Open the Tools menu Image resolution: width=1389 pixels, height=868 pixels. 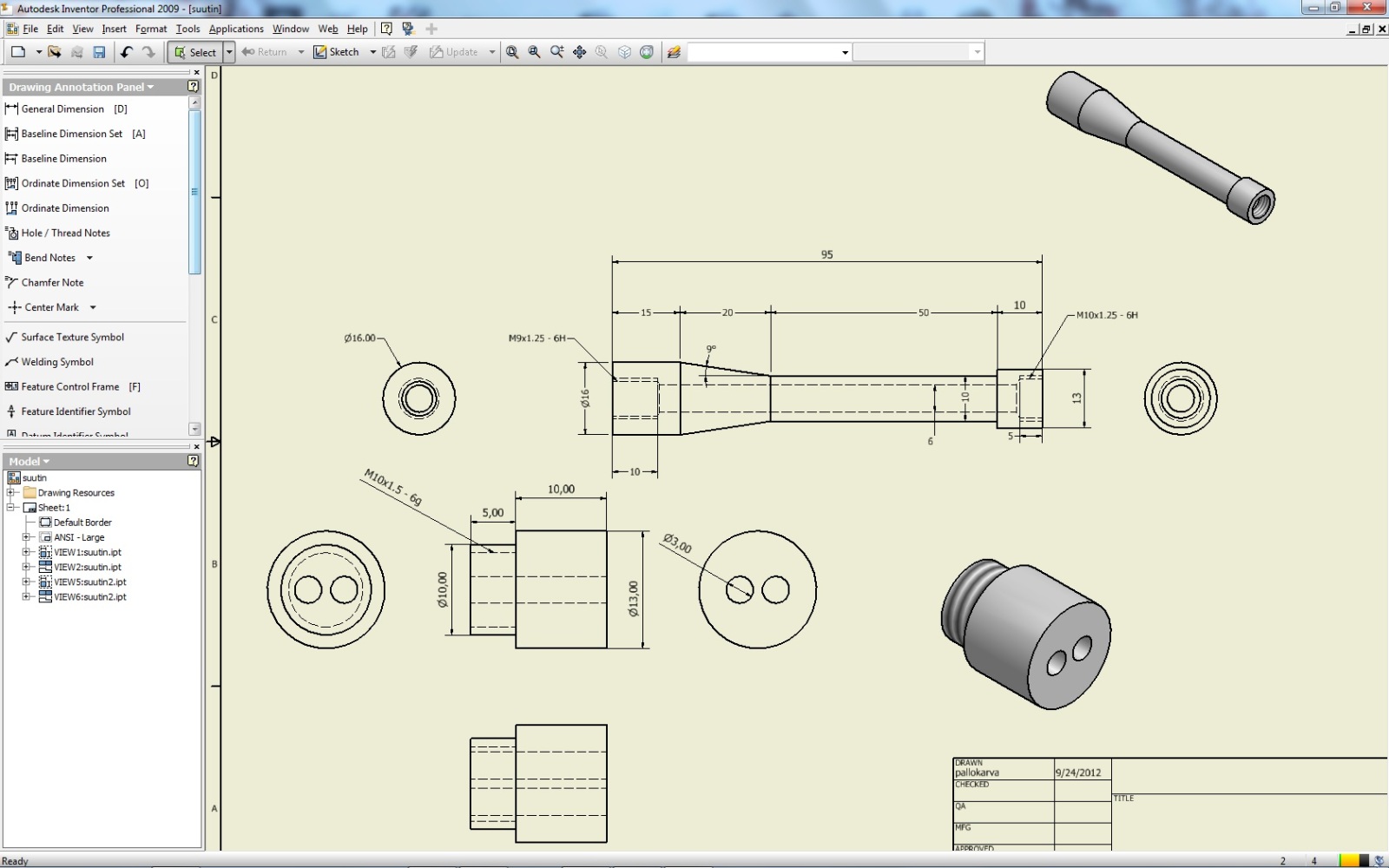188,29
